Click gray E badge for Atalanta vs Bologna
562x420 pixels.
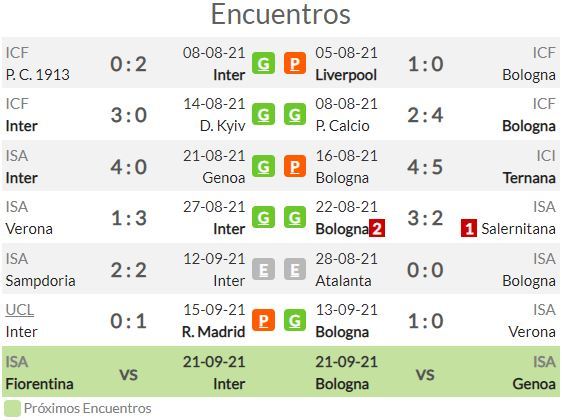click(295, 269)
